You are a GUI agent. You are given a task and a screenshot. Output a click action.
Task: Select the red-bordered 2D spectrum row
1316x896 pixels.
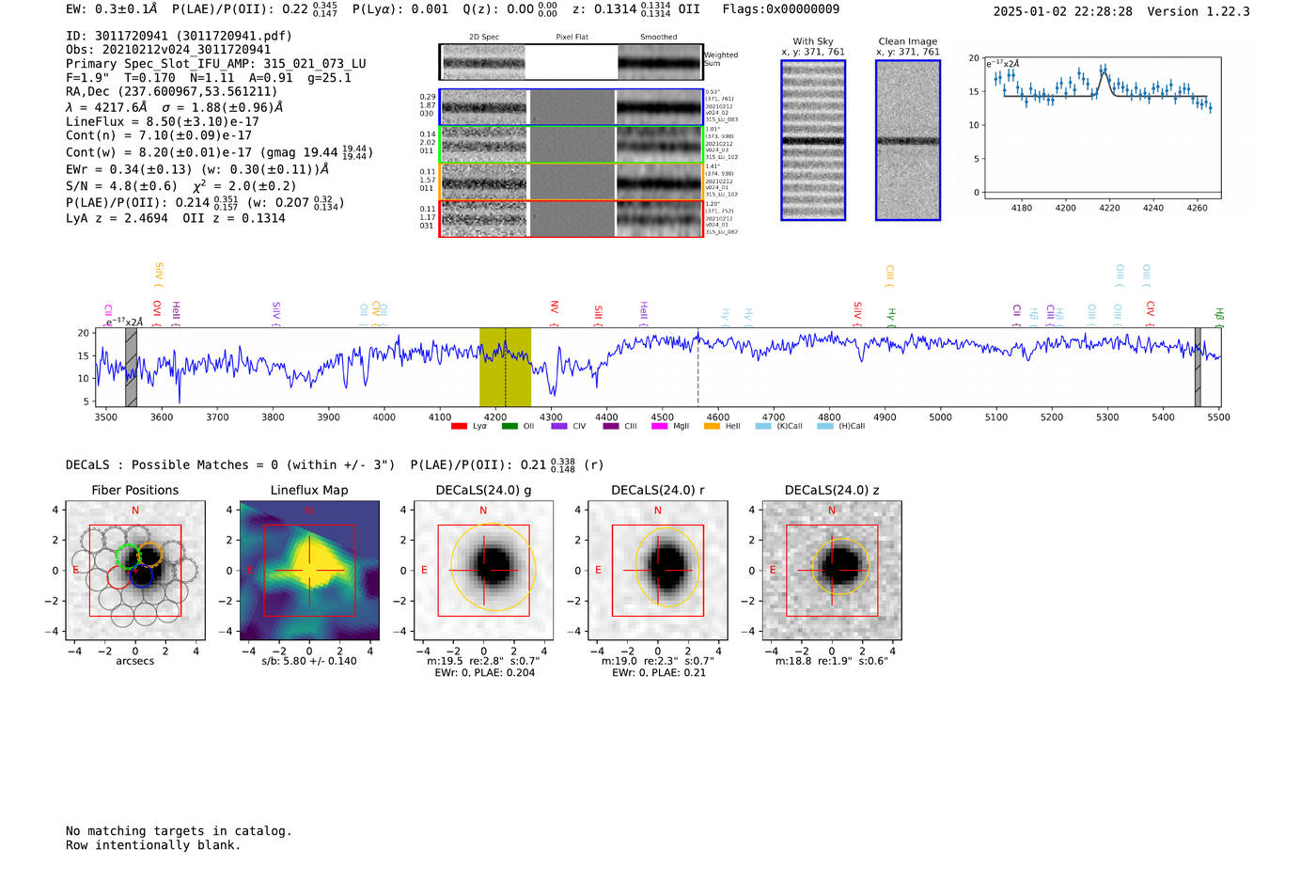pos(572,218)
